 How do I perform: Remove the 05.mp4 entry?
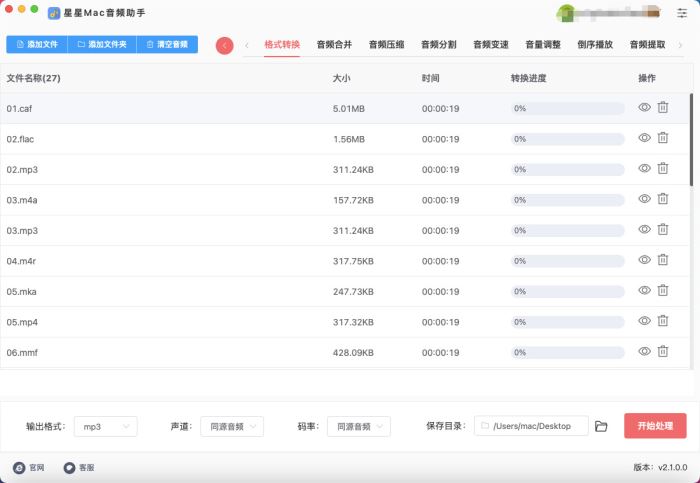tap(663, 321)
